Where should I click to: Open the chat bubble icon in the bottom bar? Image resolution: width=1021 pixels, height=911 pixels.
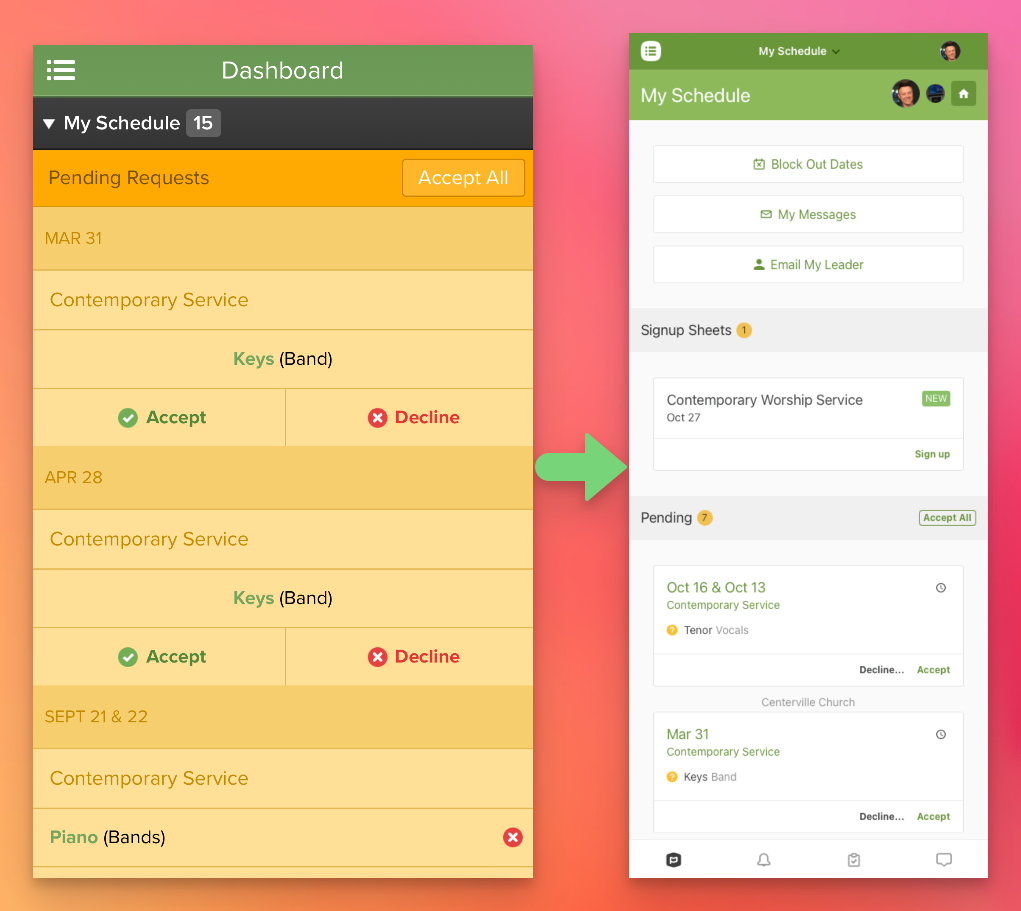click(x=943, y=860)
